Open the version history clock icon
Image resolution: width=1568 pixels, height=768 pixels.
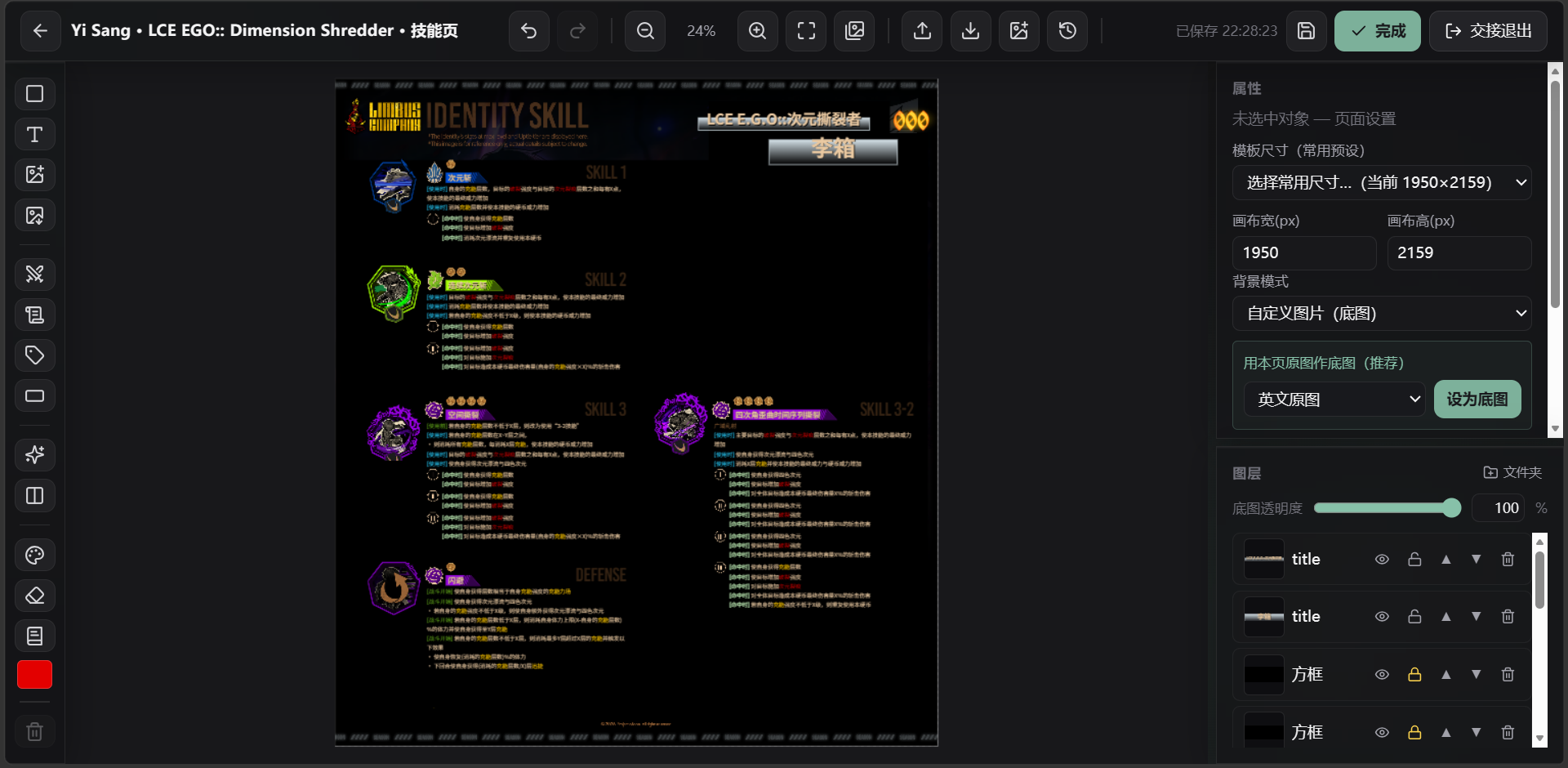click(x=1067, y=31)
